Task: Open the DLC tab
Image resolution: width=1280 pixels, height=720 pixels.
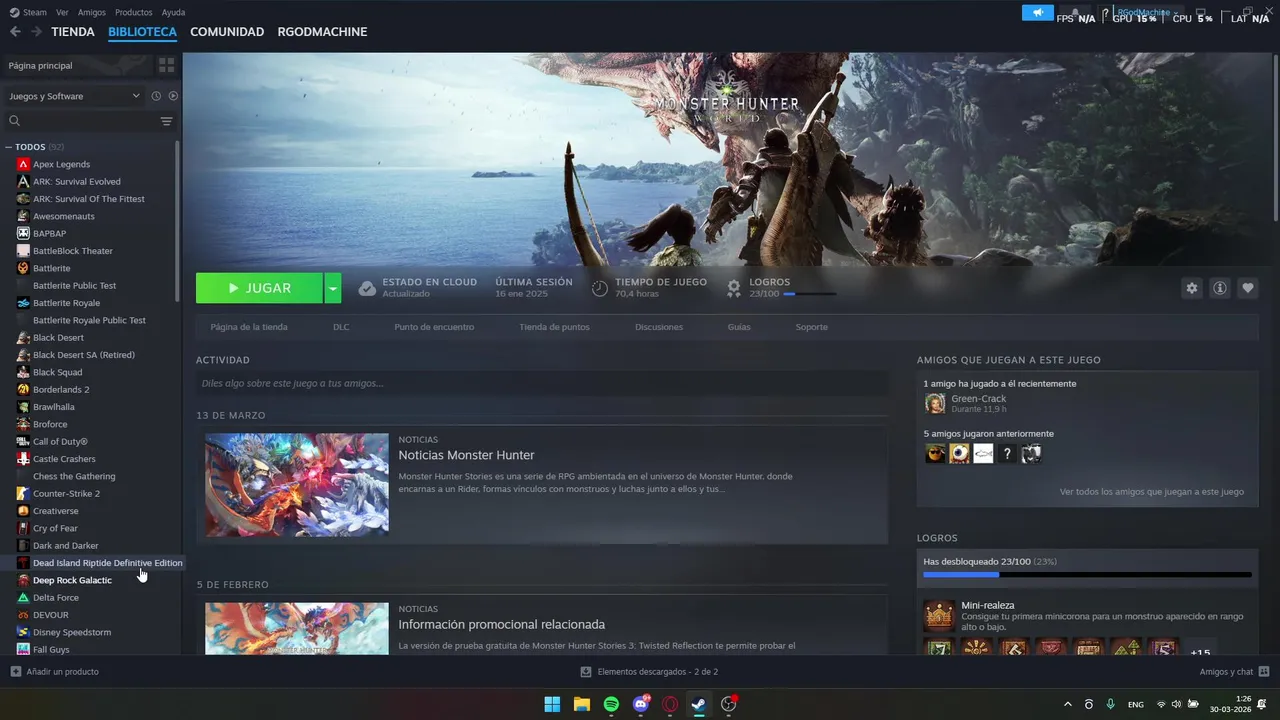Action: pyautogui.click(x=341, y=327)
